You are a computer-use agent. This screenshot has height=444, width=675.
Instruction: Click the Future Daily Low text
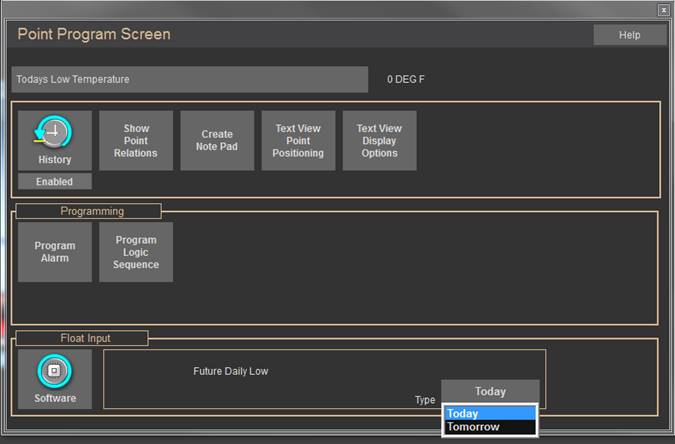(x=230, y=371)
